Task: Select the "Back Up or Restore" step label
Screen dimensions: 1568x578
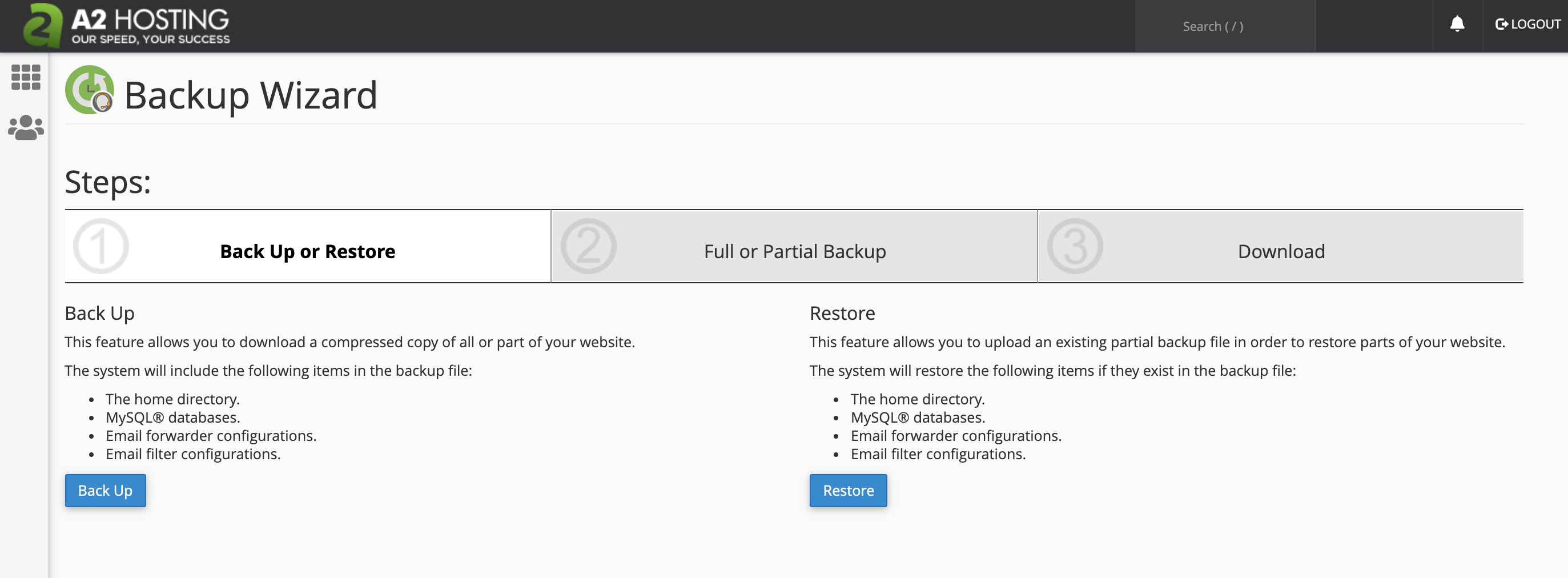Action: coord(307,251)
